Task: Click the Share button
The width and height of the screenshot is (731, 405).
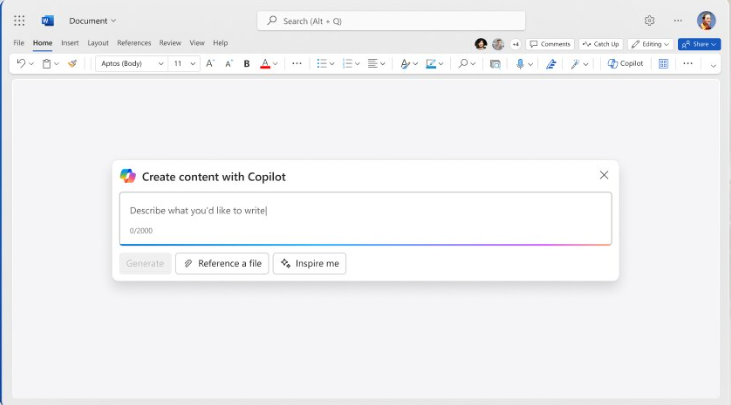Action: coord(699,44)
